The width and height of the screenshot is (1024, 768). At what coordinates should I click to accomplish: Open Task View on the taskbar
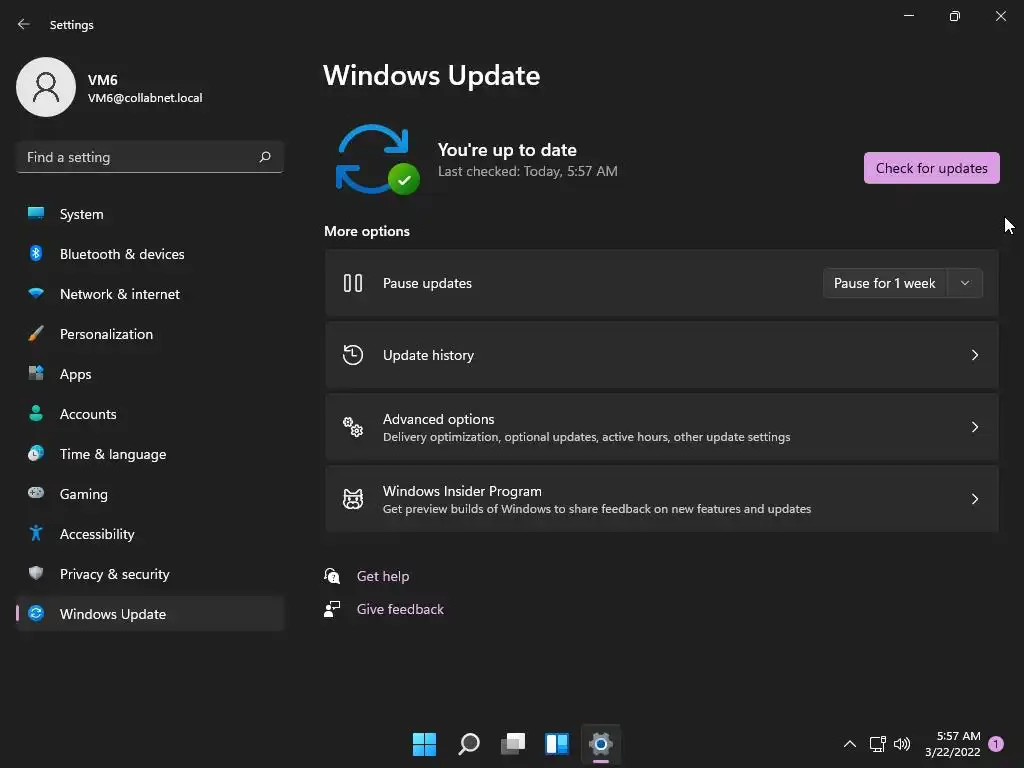point(513,744)
